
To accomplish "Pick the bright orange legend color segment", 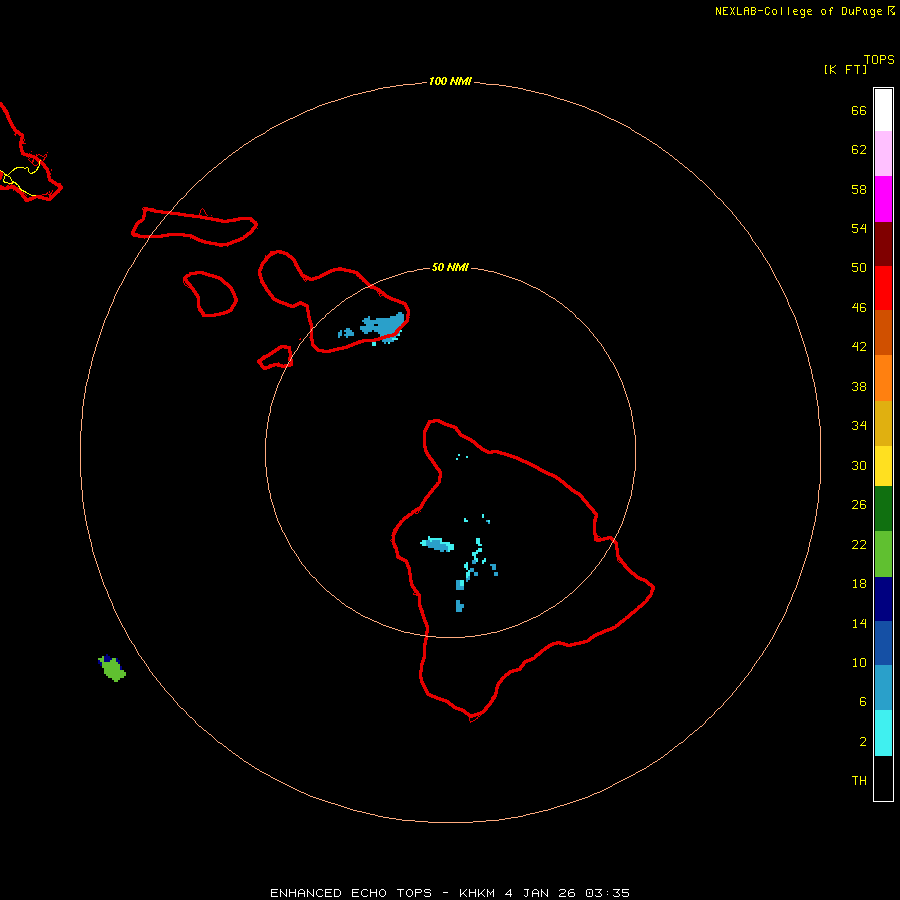I will tap(883, 378).
